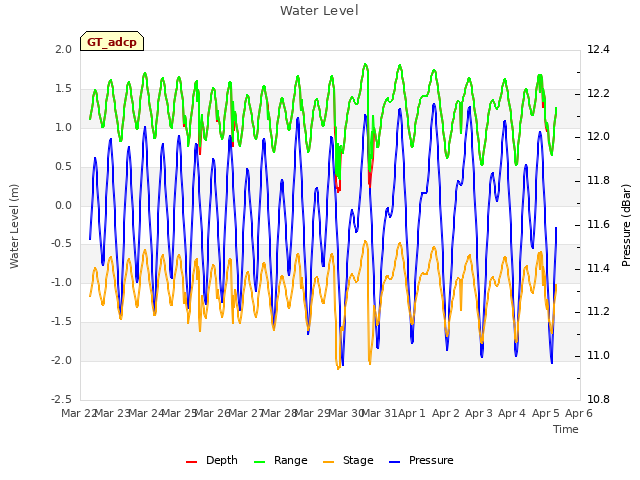
Task: Toggle the Stage legend entry
Action: 348,460
